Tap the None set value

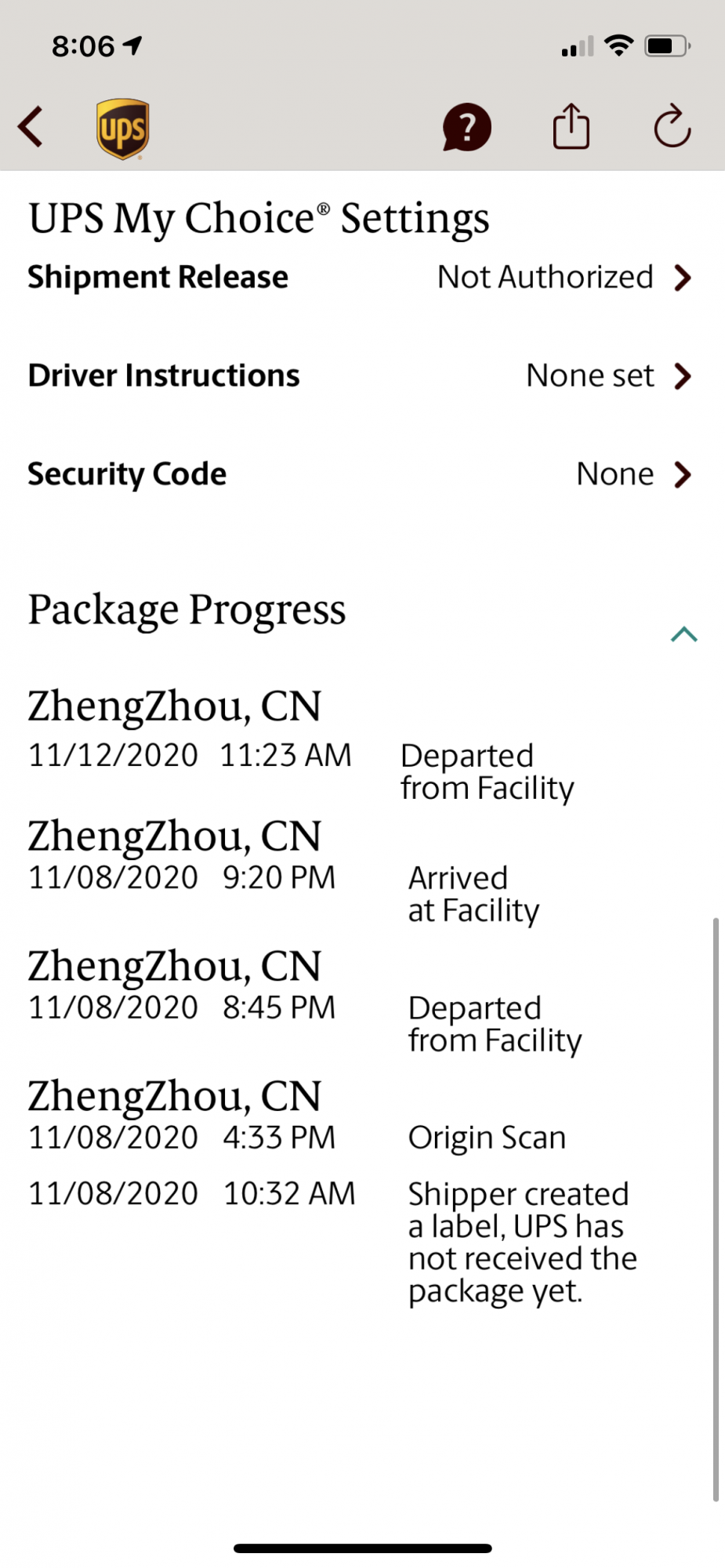[x=589, y=376]
